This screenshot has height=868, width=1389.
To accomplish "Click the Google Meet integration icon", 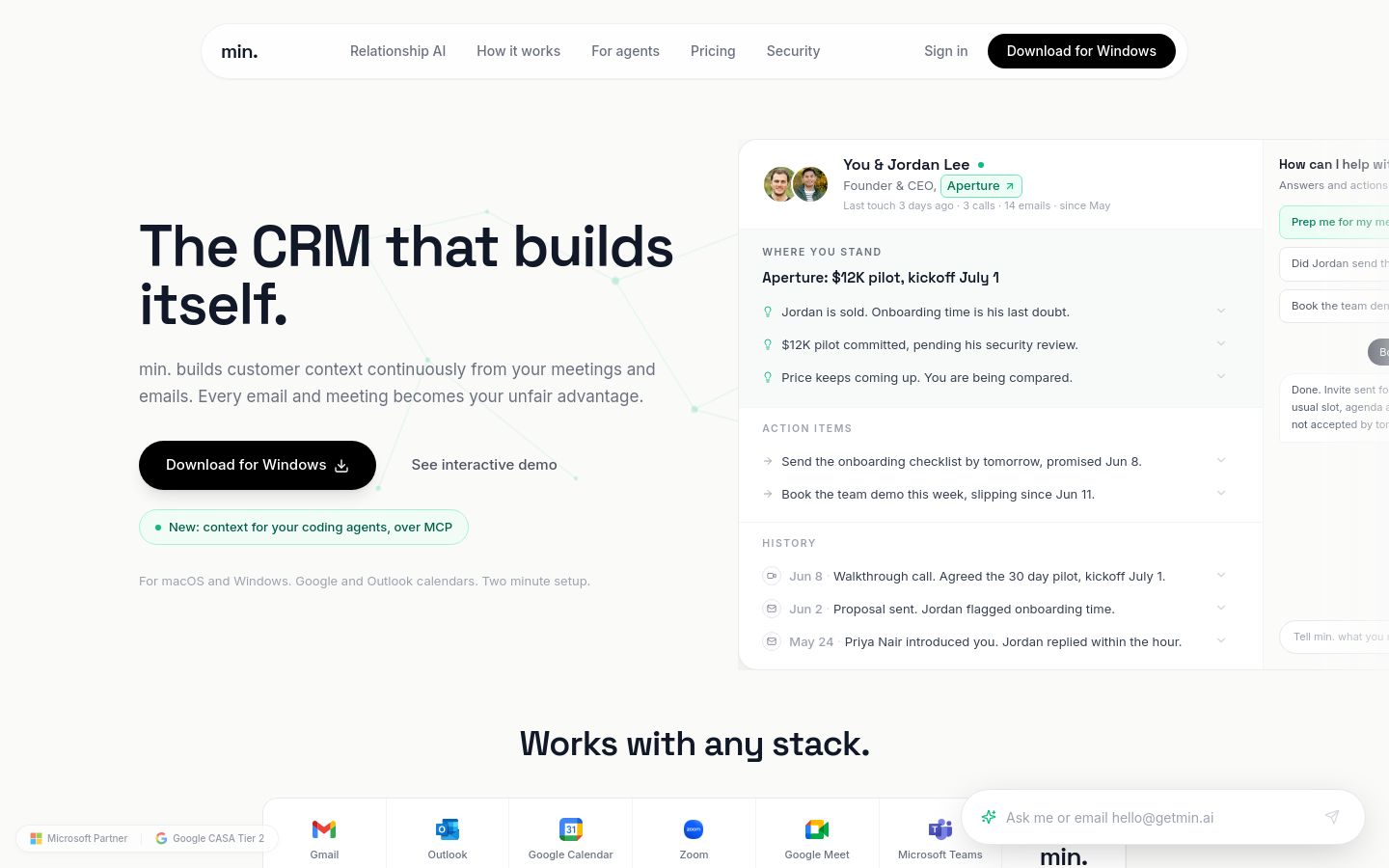I will pos(817,829).
